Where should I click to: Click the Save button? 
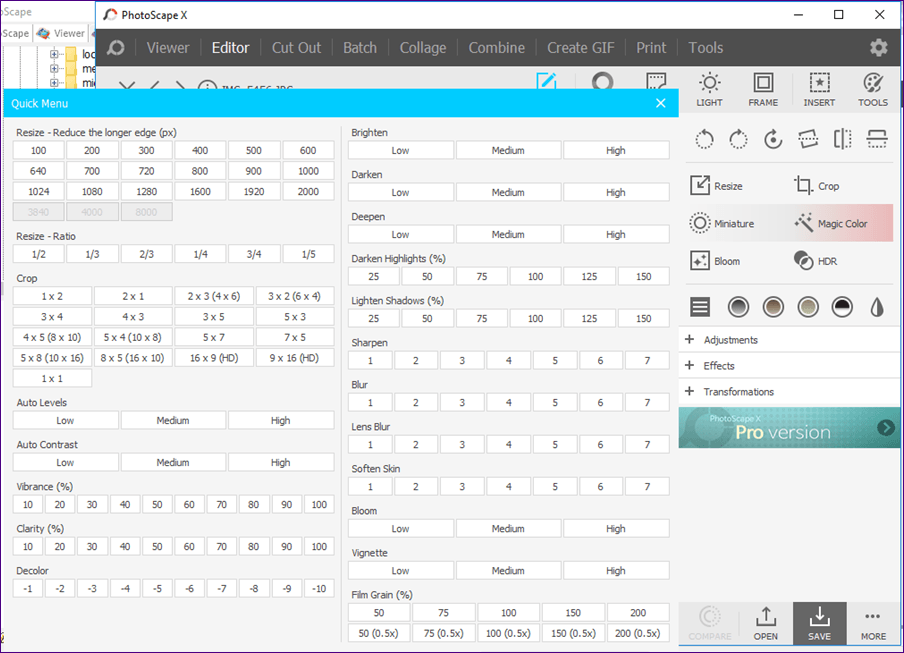(819, 623)
